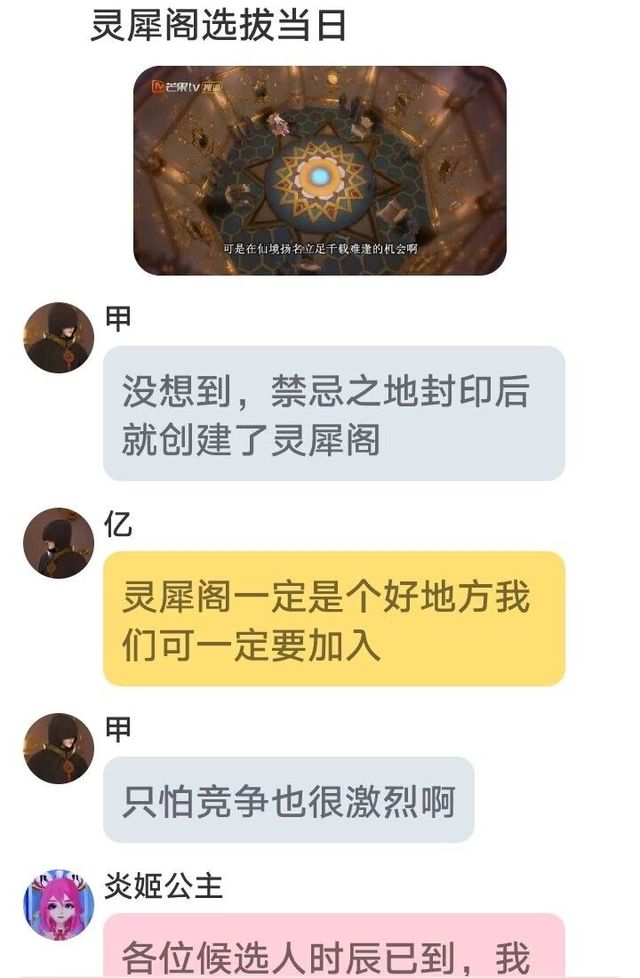Open 甲's avatar beside 只怕竞争 message

pyautogui.click(x=59, y=748)
